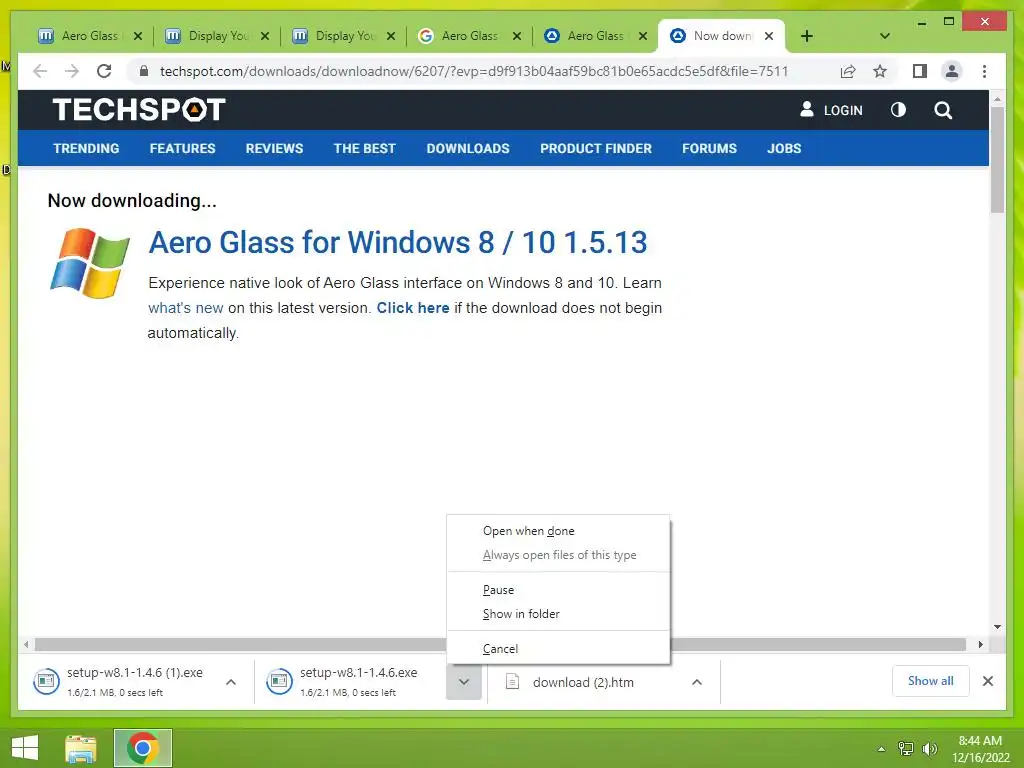Open the Aero Glass for Windows 8 / 10 title link
The height and width of the screenshot is (768, 1024).
pos(398,242)
